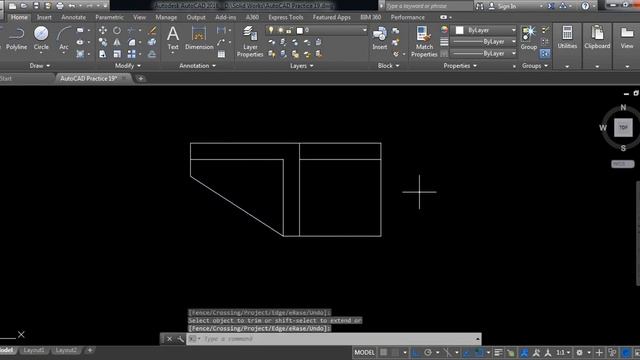Select the Offset tool in Modify
The image size is (640, 360).
(x=152, y=54)
